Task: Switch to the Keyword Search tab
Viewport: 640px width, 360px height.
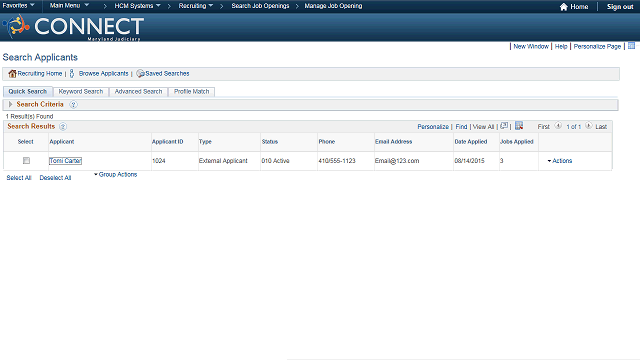Action: click(81, 91)
